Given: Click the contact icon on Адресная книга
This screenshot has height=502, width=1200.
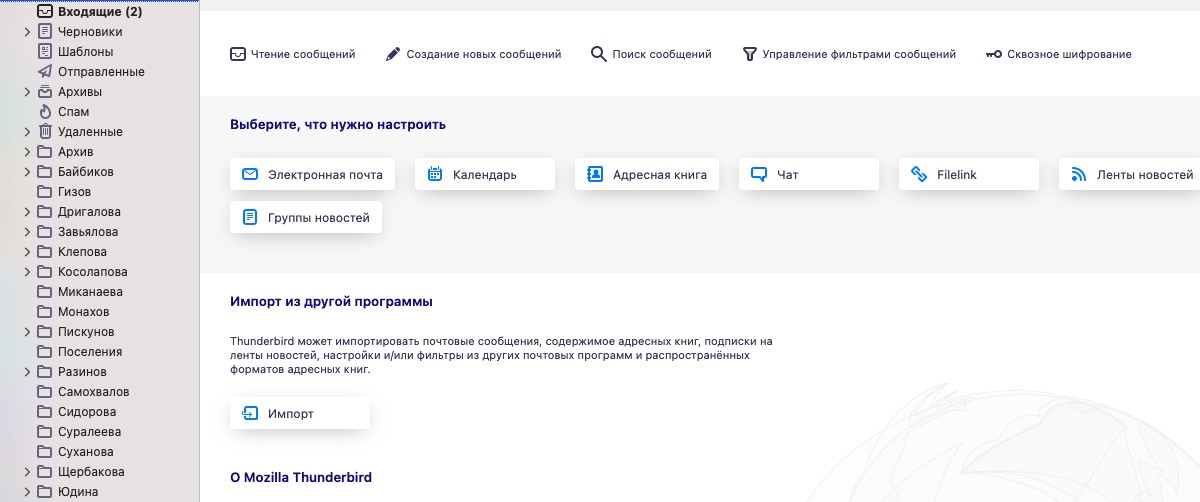Looking at the screenshot, I should pyautogui.click(x=595, y=174).
